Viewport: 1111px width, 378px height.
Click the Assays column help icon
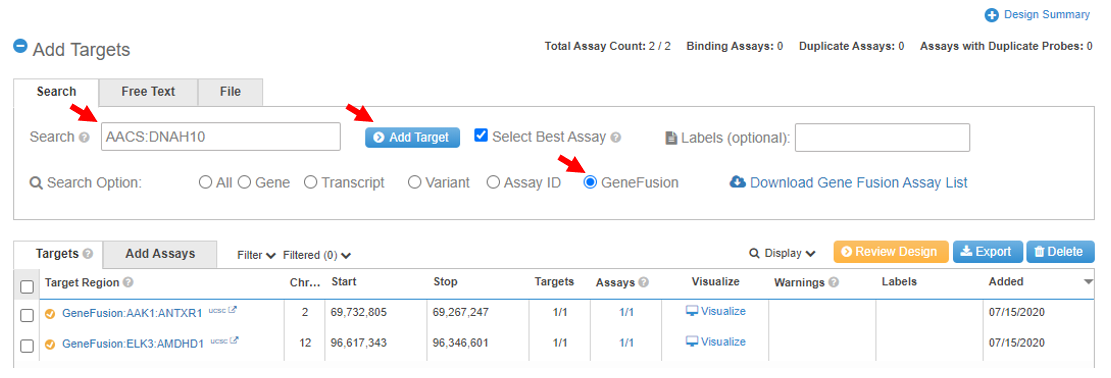tap(643, 282)
